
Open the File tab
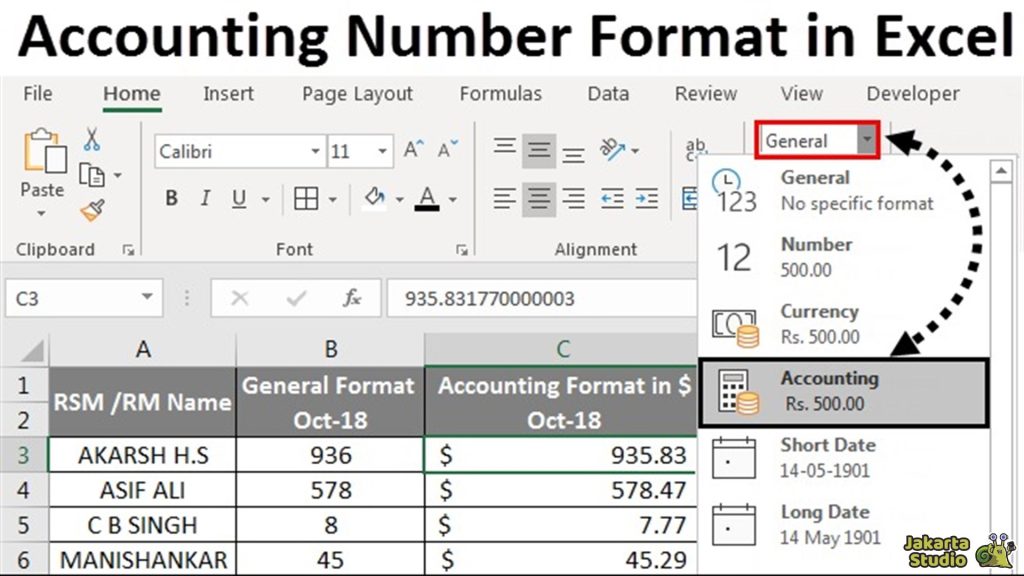38,94
